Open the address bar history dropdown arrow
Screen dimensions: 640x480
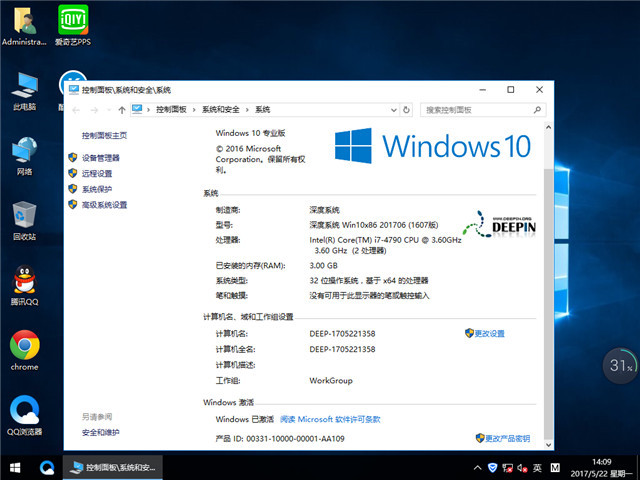[393, 110]
